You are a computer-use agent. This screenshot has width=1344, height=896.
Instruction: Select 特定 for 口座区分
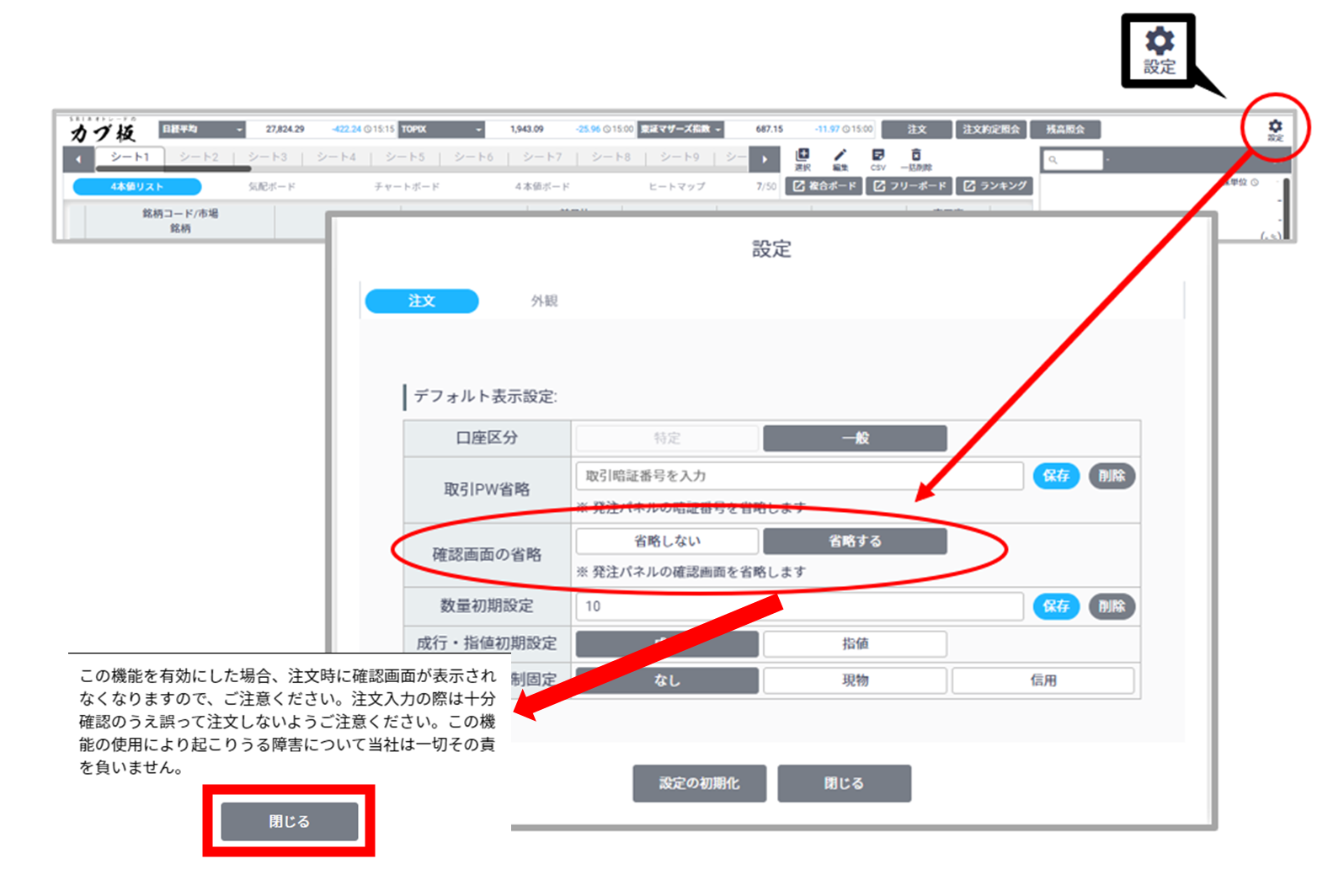coord(667,438)
